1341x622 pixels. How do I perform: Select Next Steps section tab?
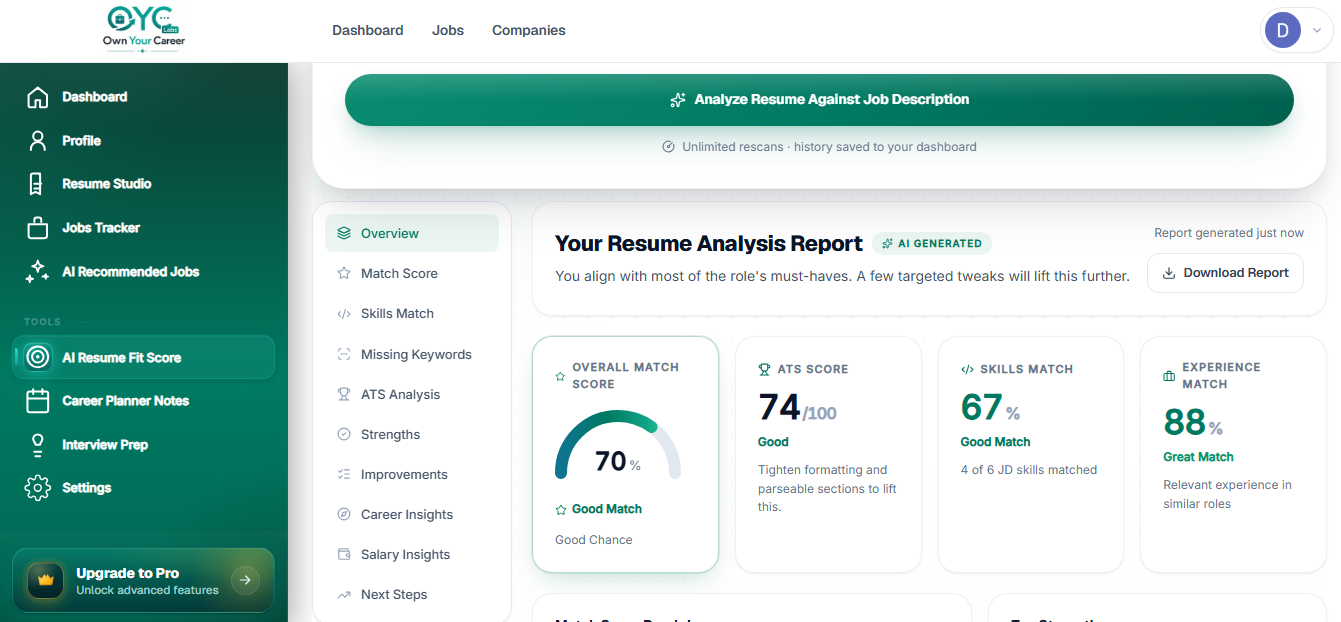click(412, 594)
